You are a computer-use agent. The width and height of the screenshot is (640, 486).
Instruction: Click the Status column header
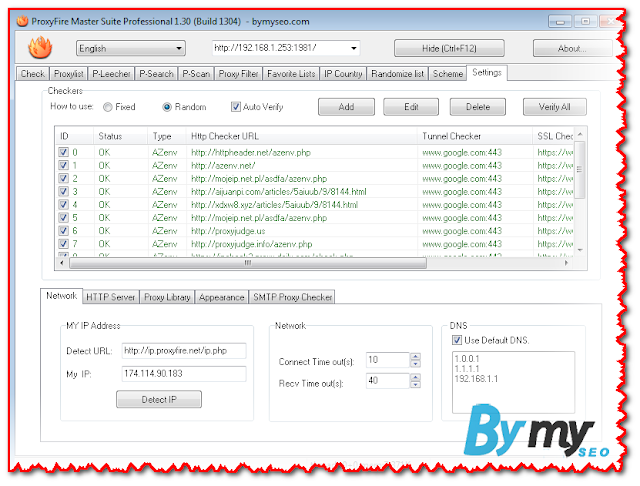[120, 136]
